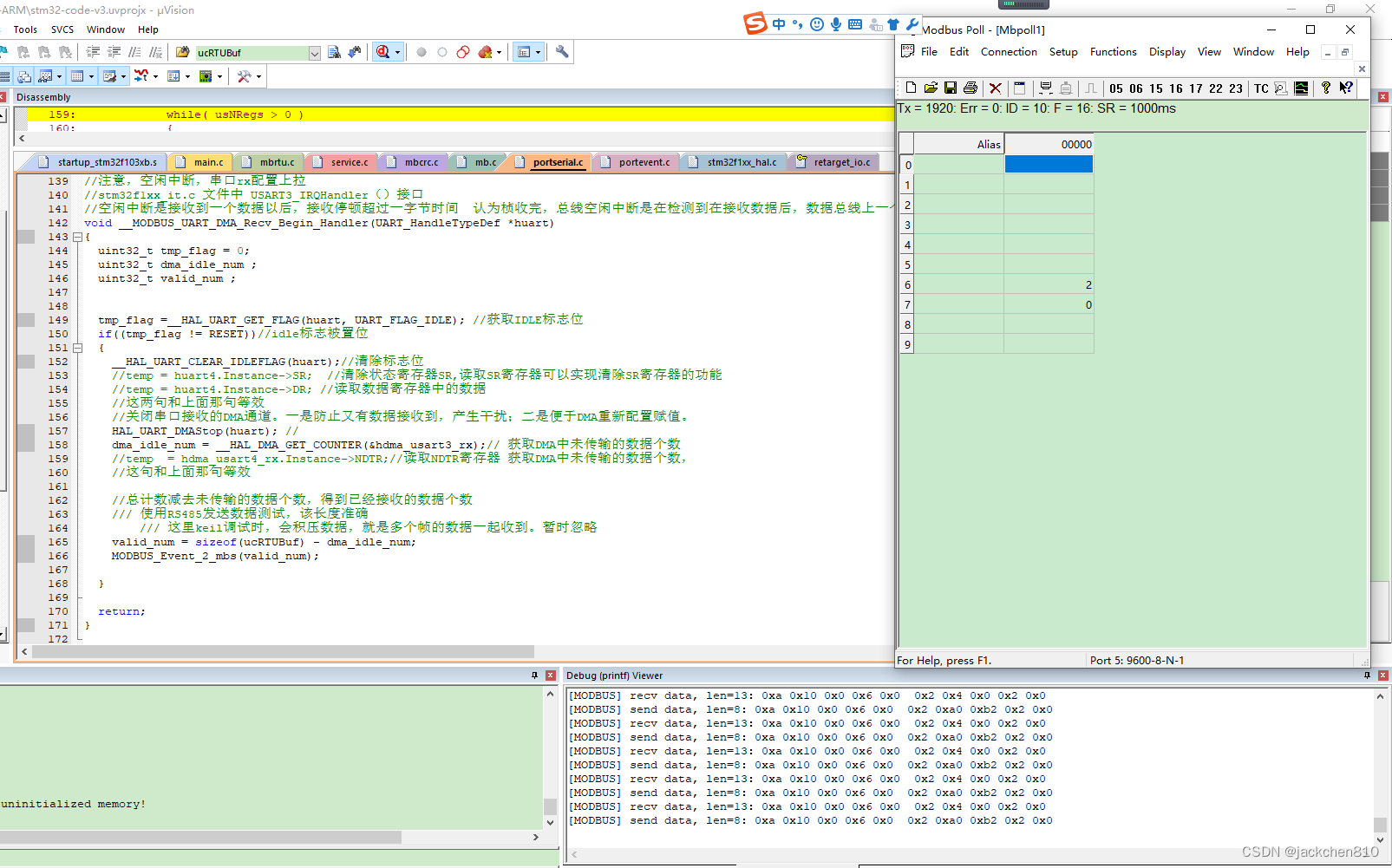Viewport: 1392px width, 868px height.
Task: Select the TC test center icon in Modbus Poll
Action: (x=1260, y=88)
